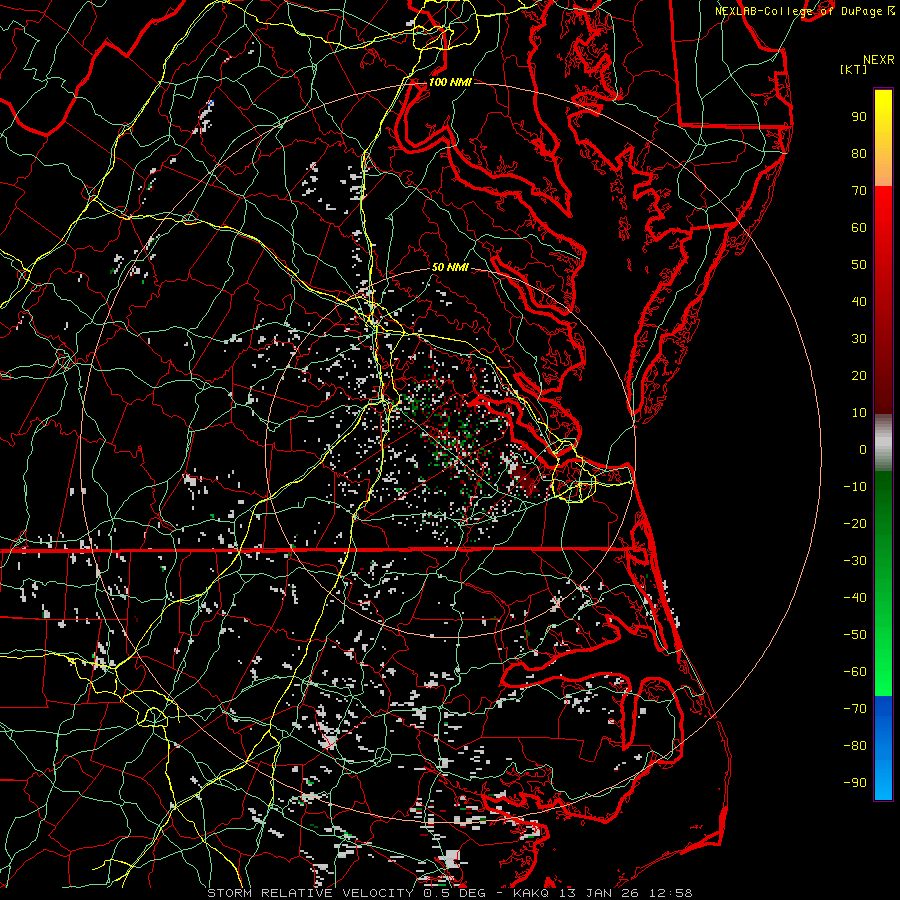Click the NEXR label above the scale
The width and height of the screenshot is (900, 900).
click(x=878, y=60)
